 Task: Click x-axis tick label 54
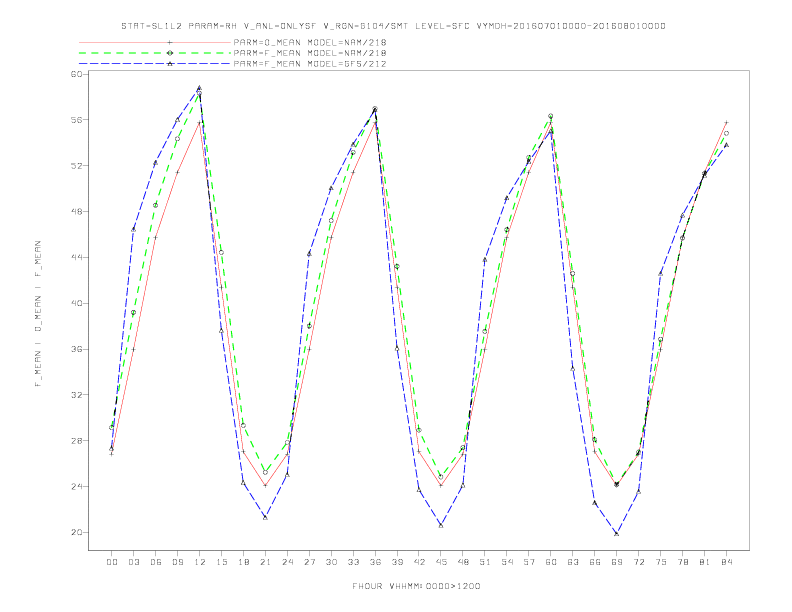(507, 562)
